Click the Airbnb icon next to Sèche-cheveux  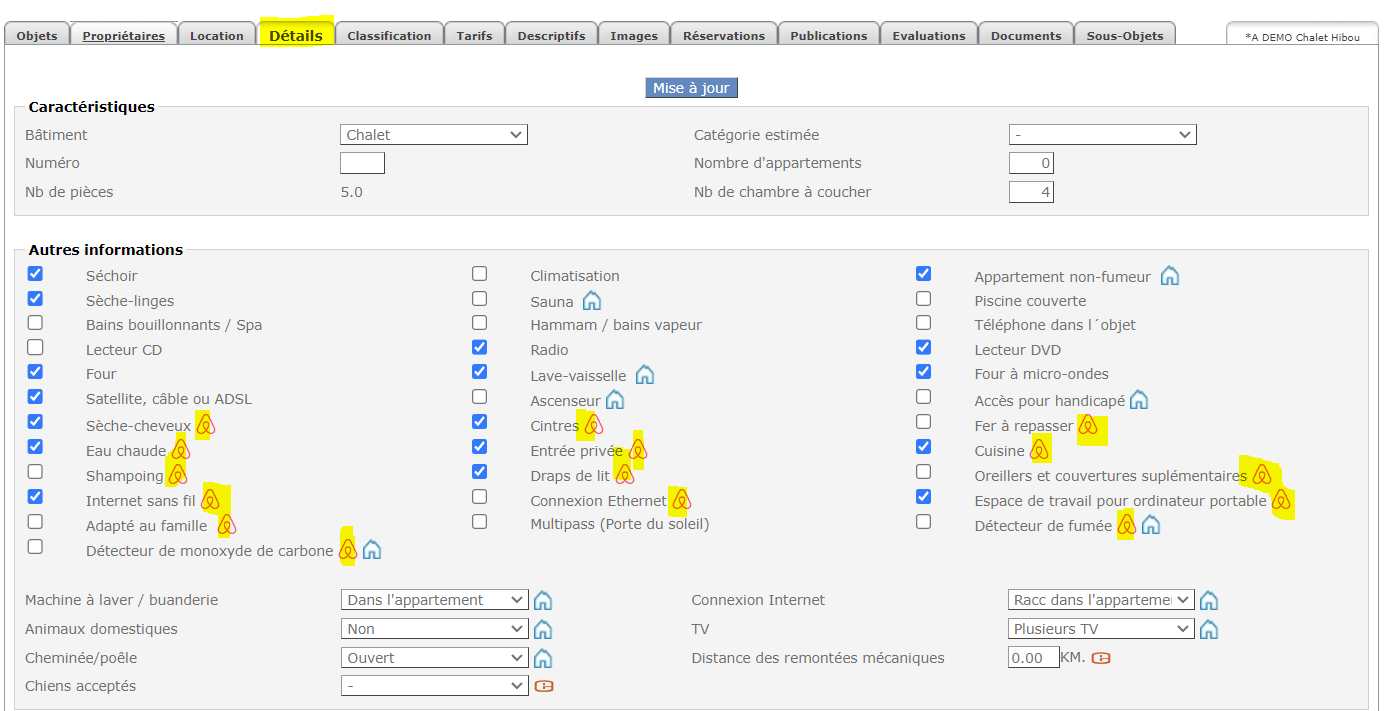(x=205, y=426)
